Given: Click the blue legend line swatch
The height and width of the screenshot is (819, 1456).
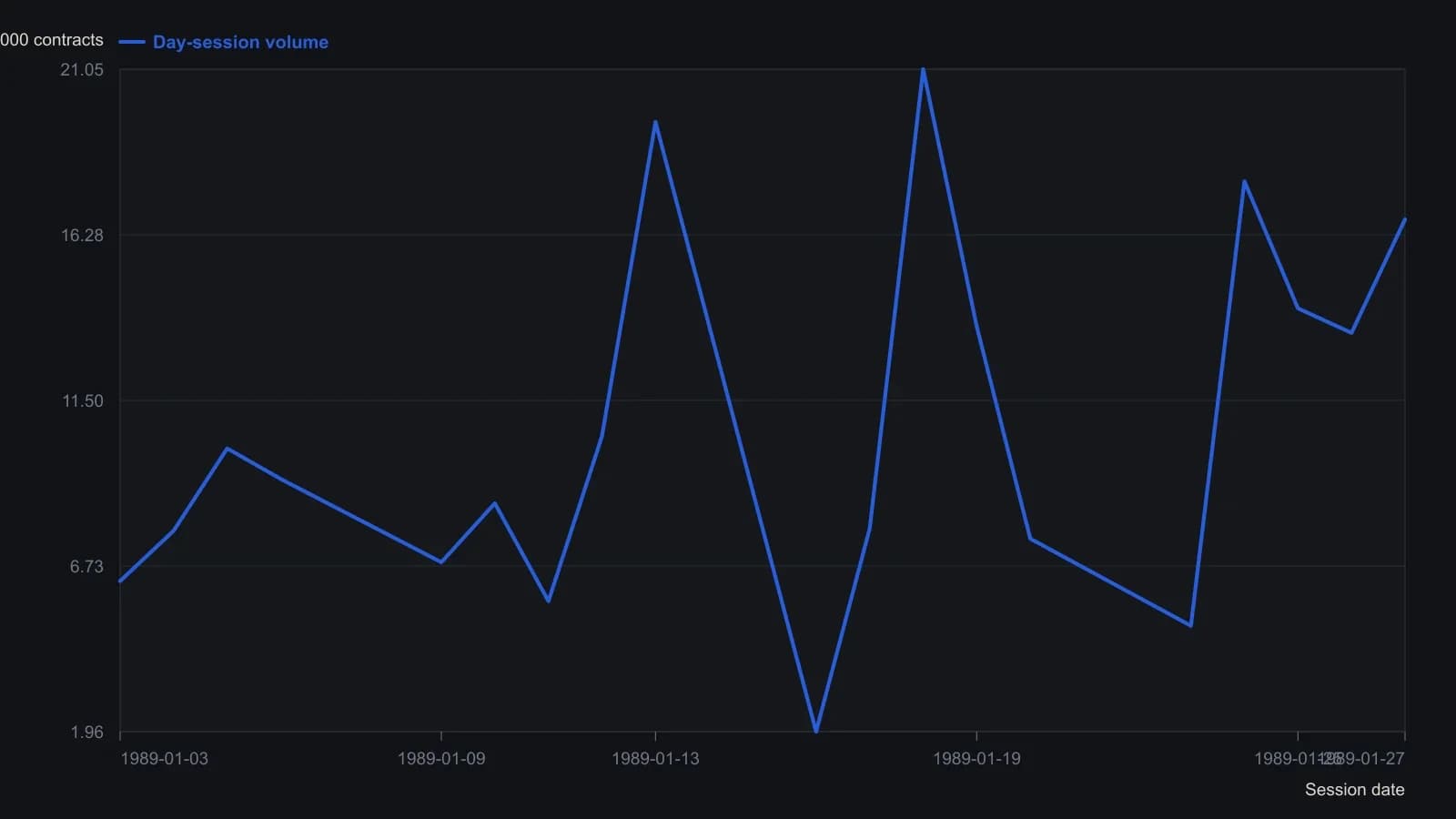Looking at the screenshot, I should coord(132,42).
